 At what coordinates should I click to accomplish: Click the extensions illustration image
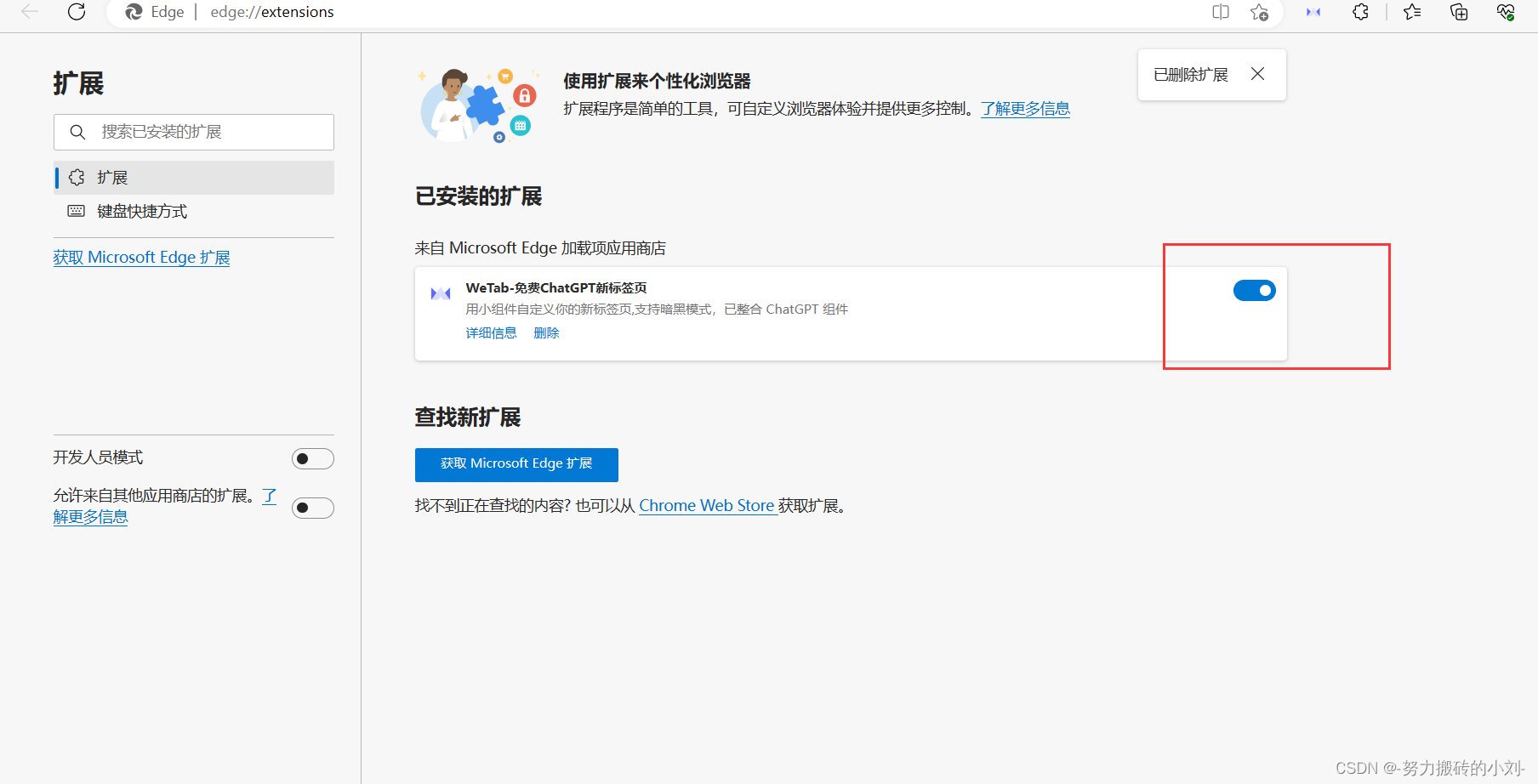coord(478,105)
